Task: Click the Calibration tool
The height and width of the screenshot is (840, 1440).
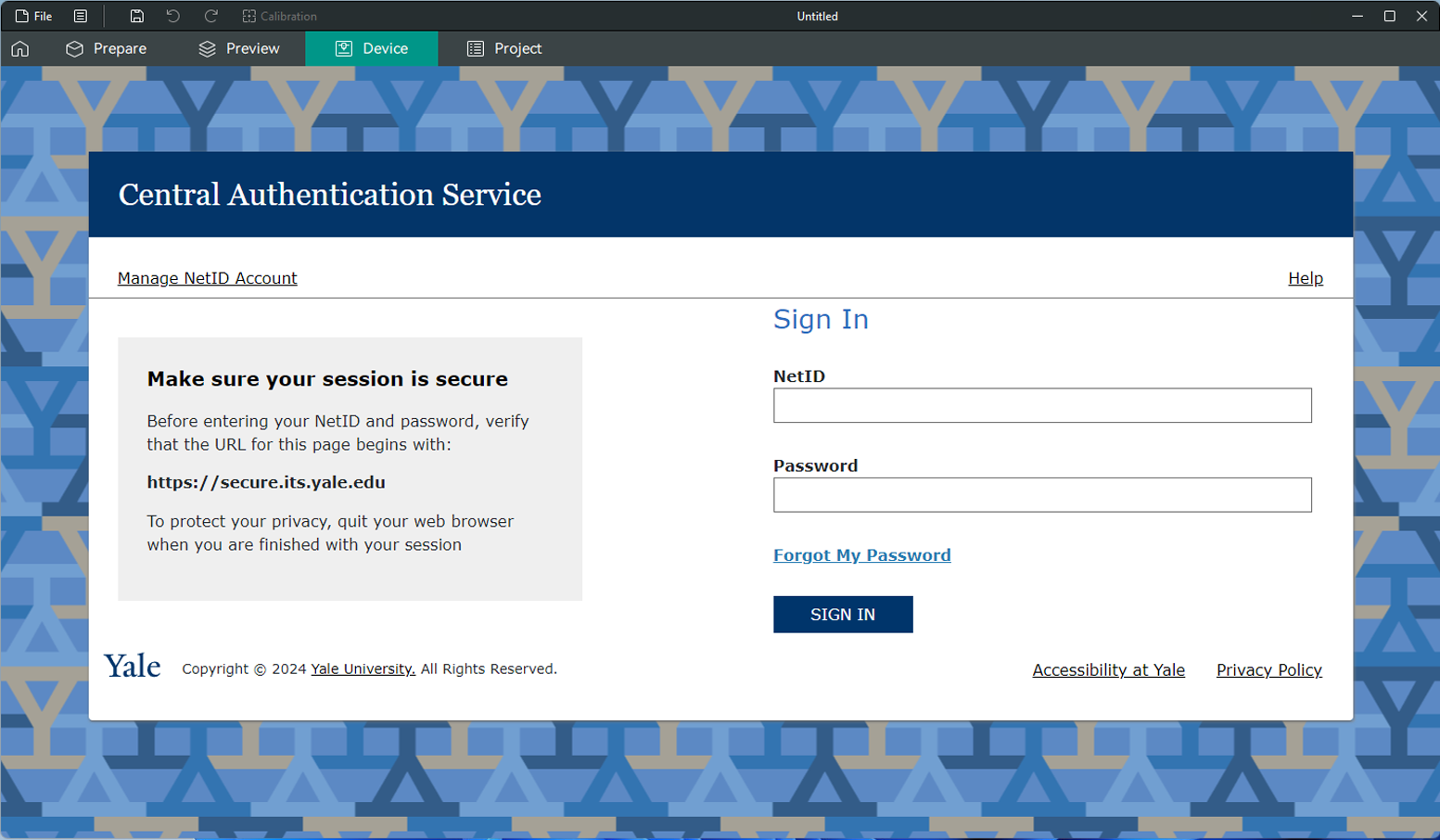Action: pyautogui.click(x=279, y=16)
